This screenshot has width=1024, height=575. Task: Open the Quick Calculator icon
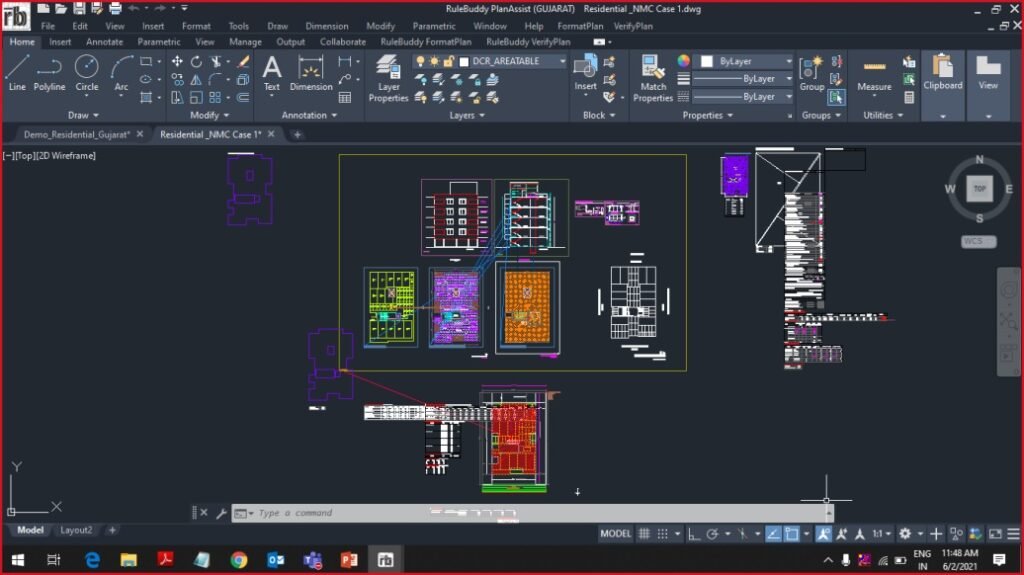pyautogui.click(x=908, y=97)
